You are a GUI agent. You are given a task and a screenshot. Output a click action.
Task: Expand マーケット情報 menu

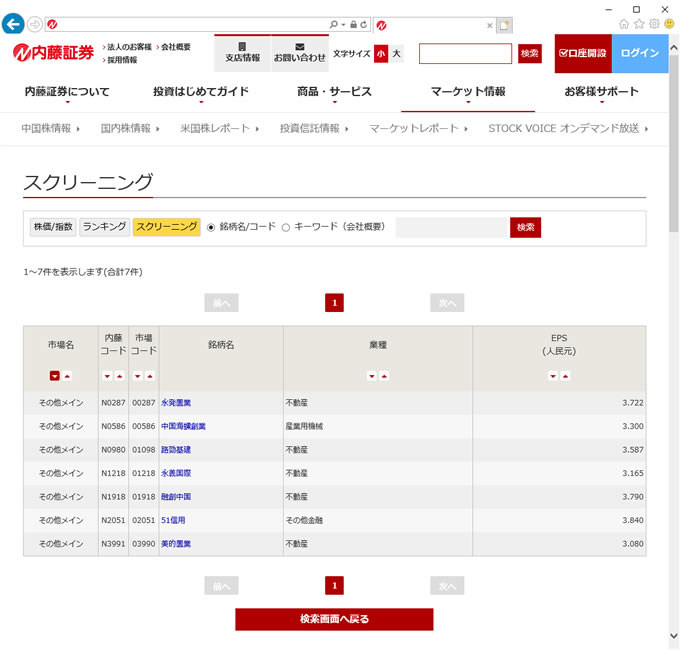468,92
